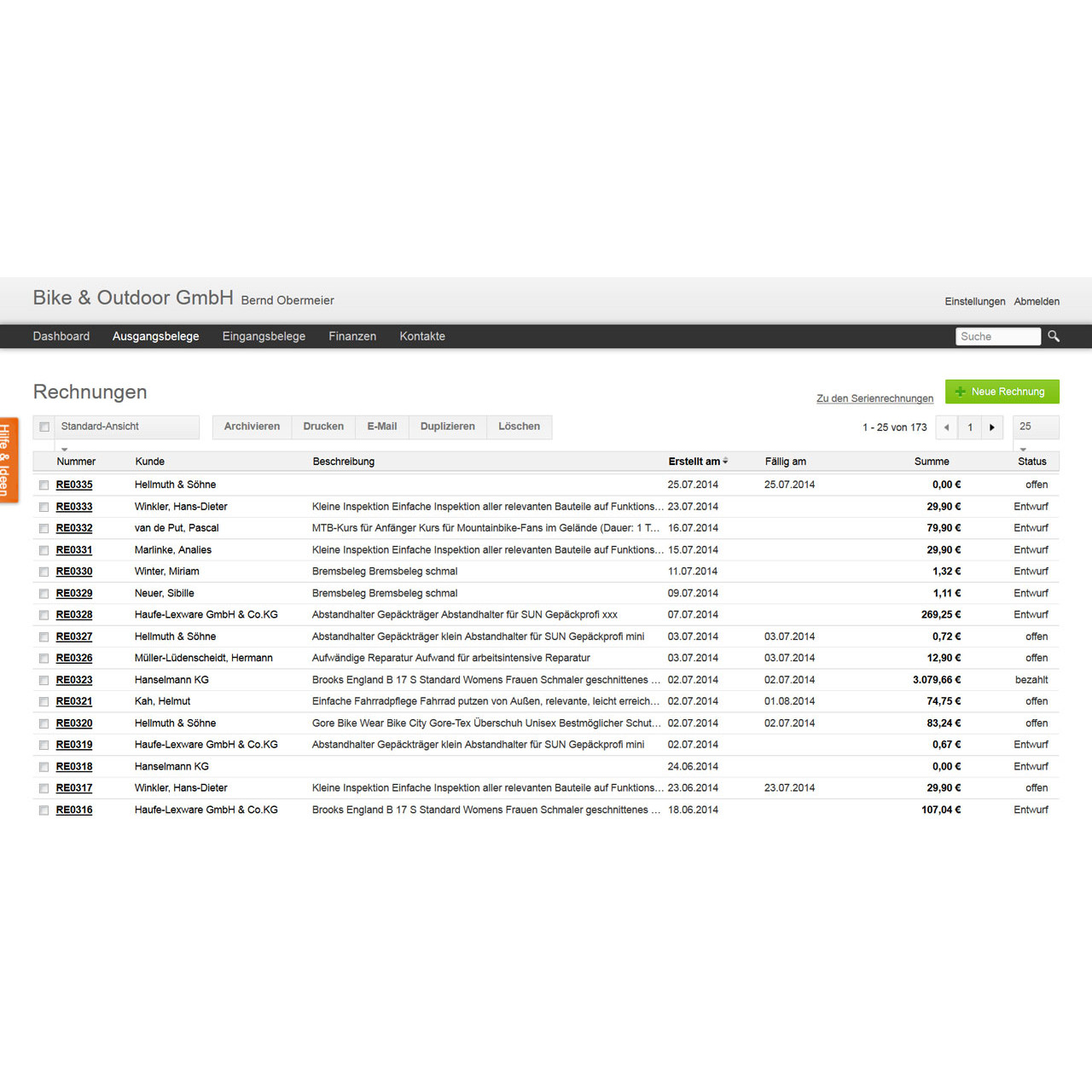This screenshot has height=1092, width=1092.
Task: Open invoice RE0333
Action: coord(74,507)
